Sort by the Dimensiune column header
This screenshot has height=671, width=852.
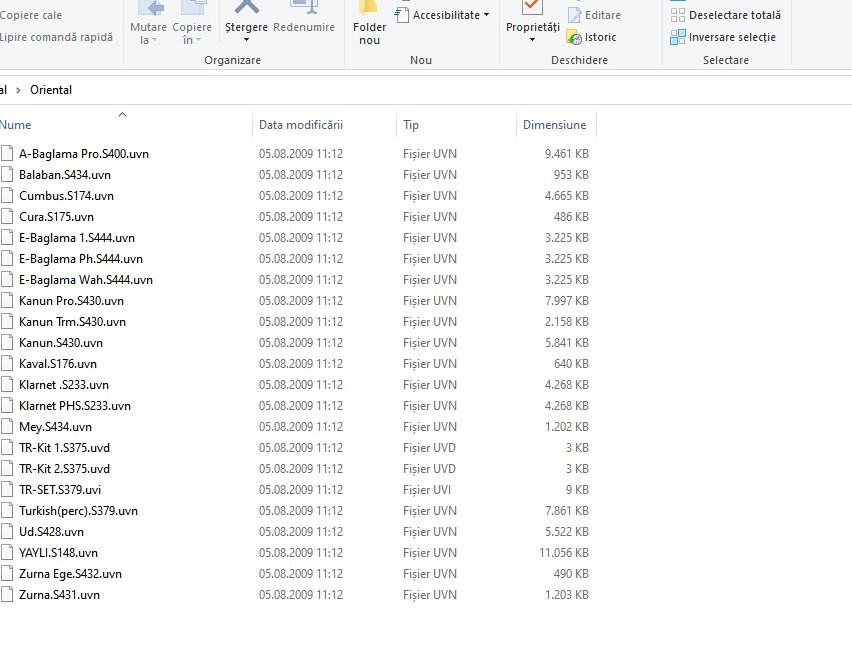point(556,125)
